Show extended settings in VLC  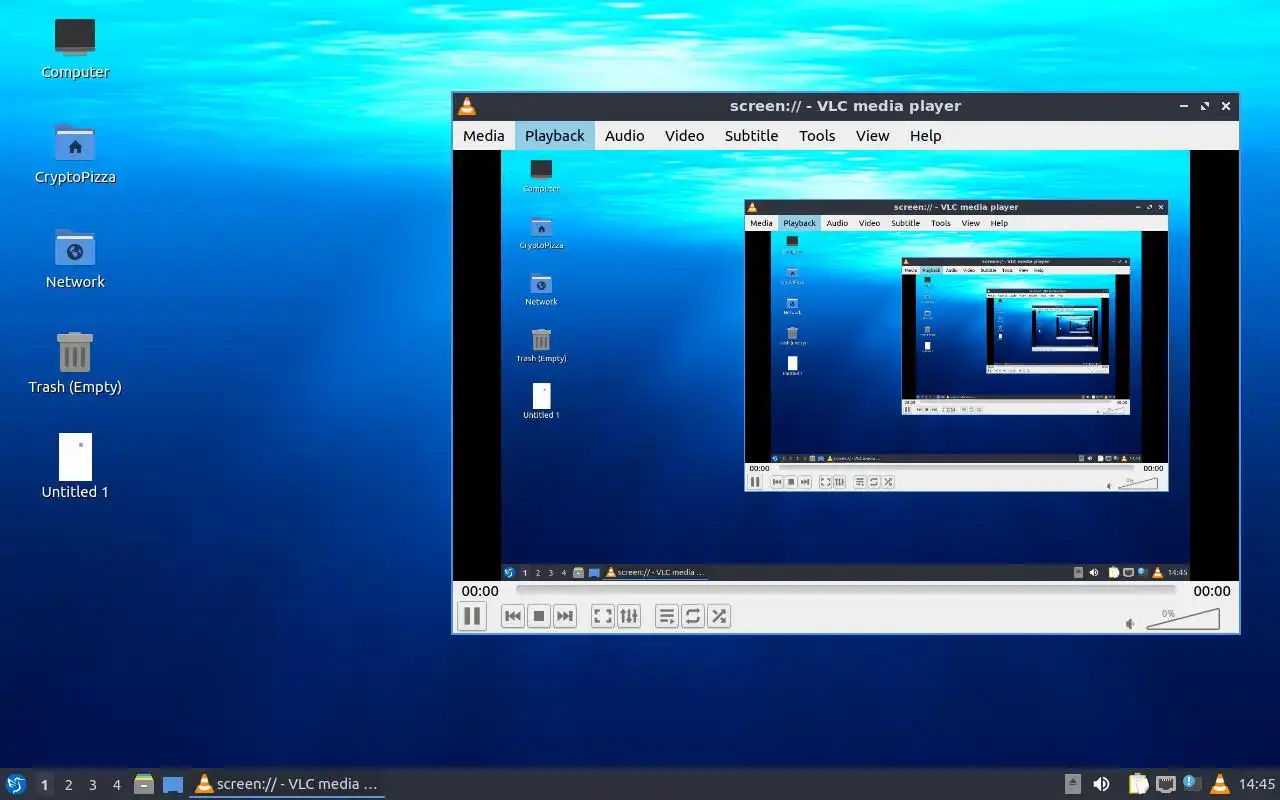[629, 616]
